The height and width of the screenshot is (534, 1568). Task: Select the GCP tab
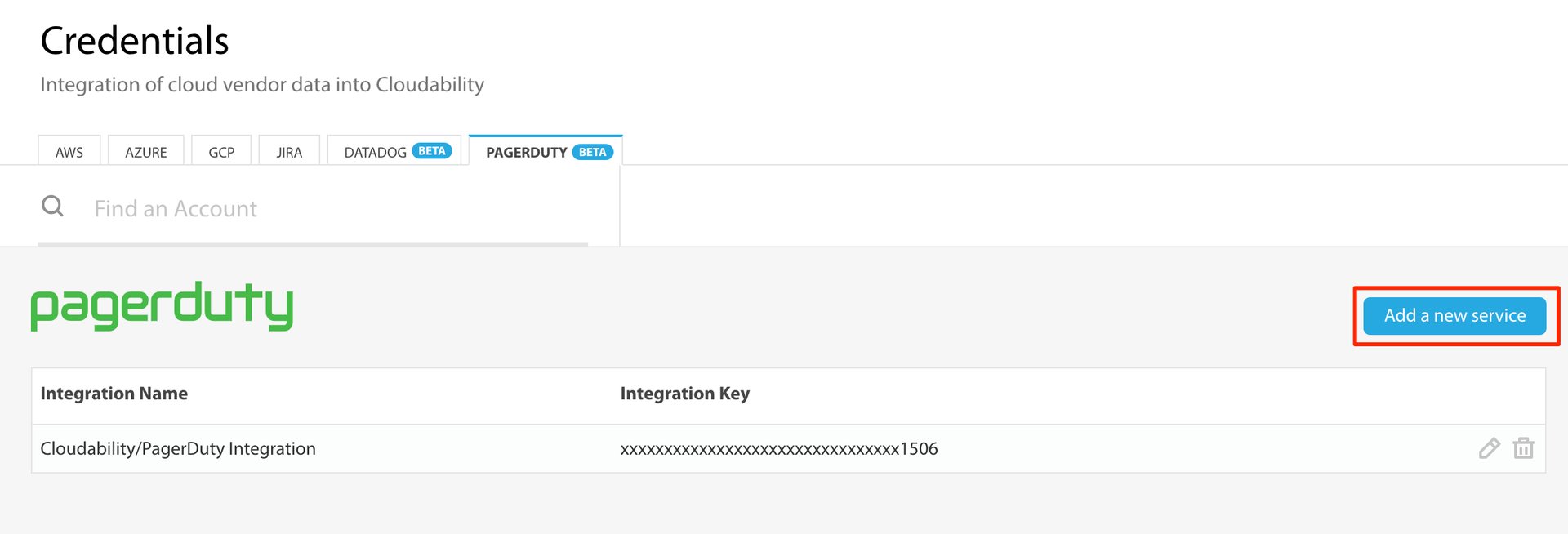221,152
